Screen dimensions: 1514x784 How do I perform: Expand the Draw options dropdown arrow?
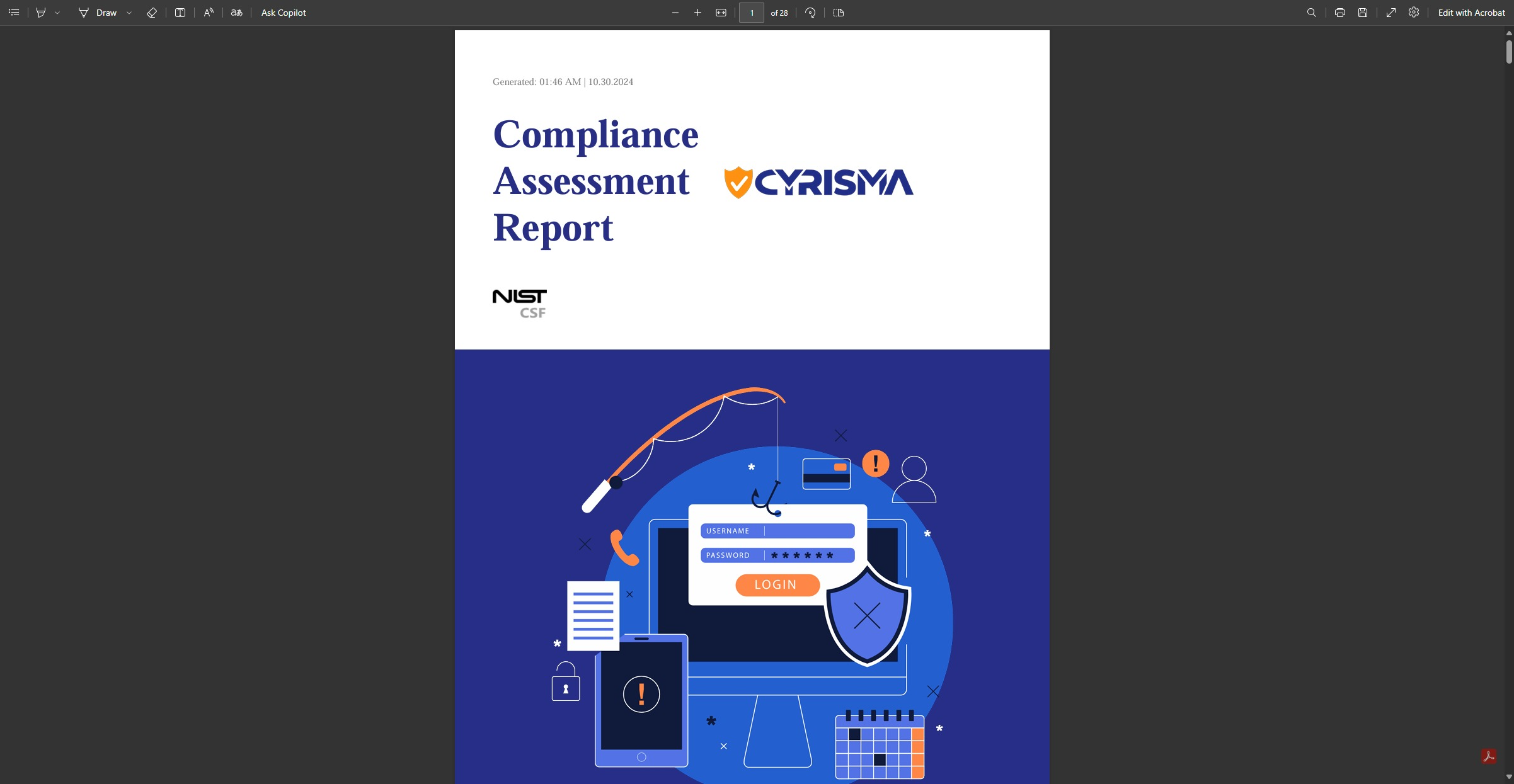[129, 13]
